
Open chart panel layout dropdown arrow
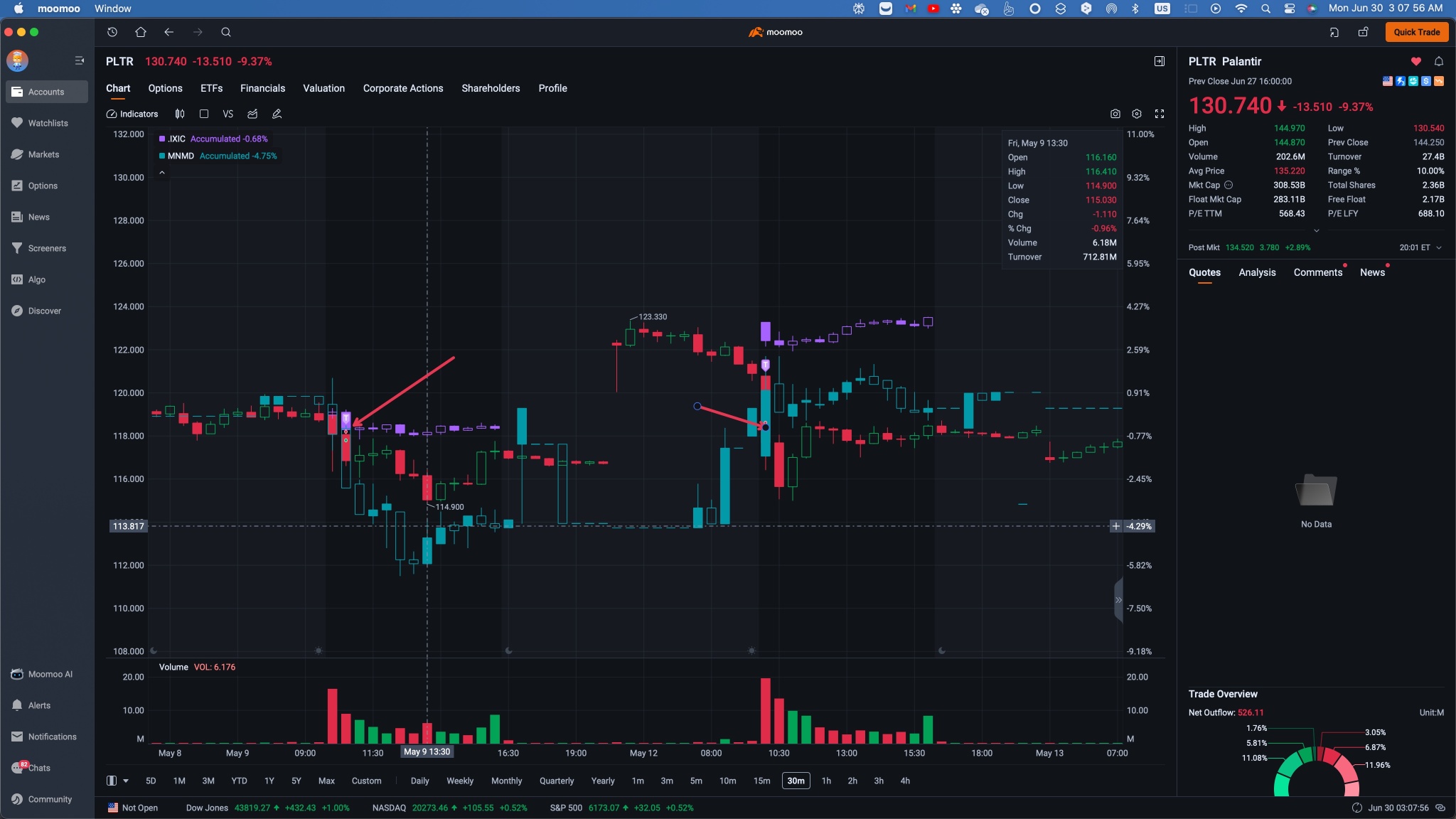click(126, 781)
